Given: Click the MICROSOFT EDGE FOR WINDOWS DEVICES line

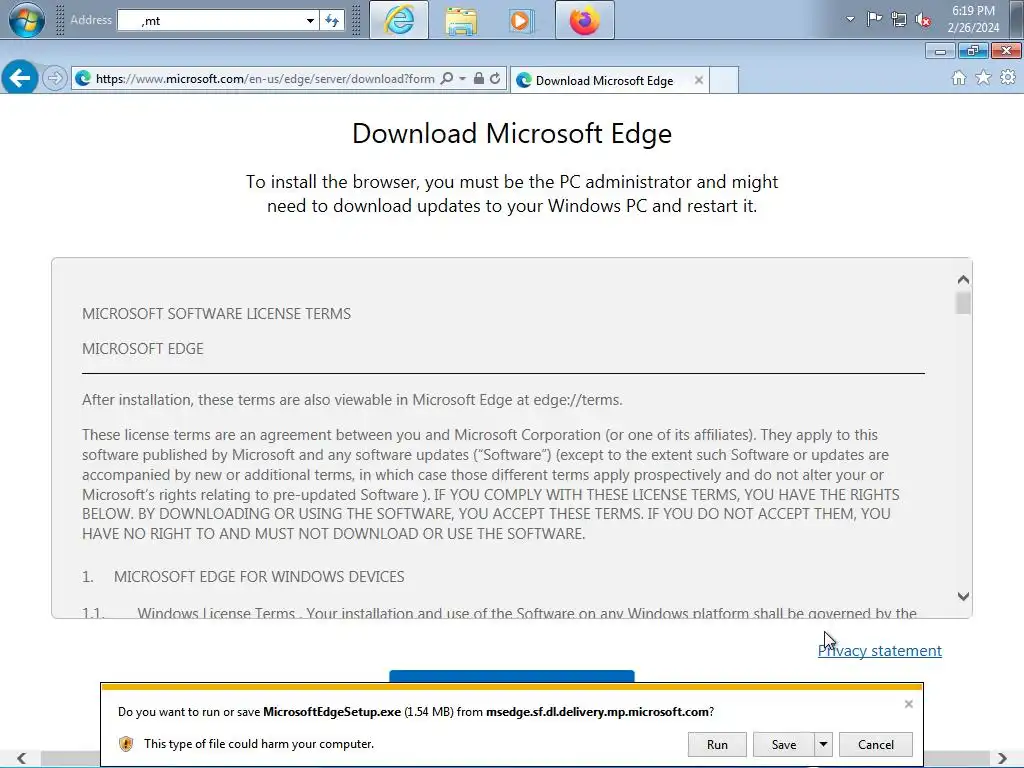Looking at the screenshot, I should 259,577.
